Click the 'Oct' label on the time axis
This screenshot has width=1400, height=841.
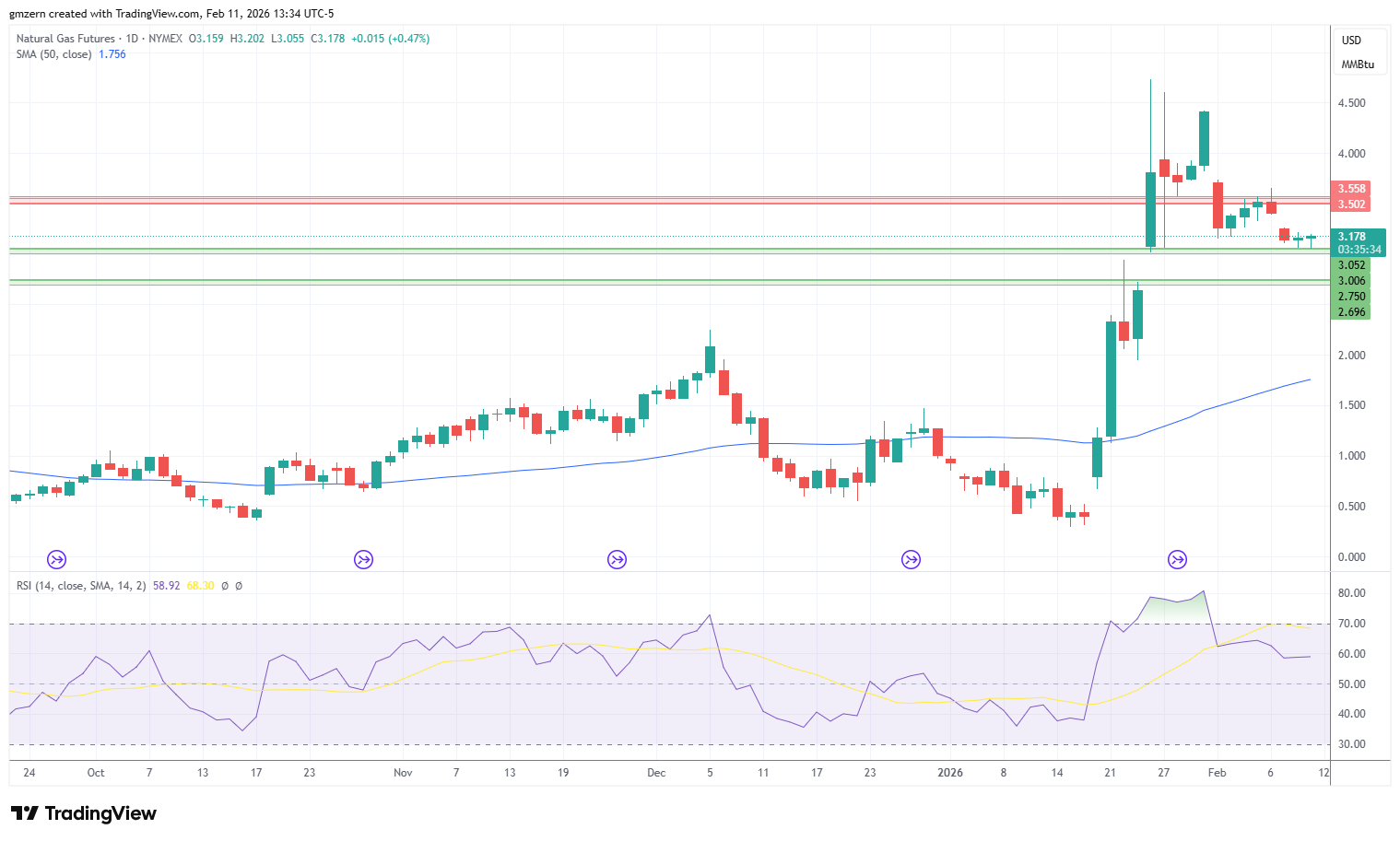(x=96, y=773)
